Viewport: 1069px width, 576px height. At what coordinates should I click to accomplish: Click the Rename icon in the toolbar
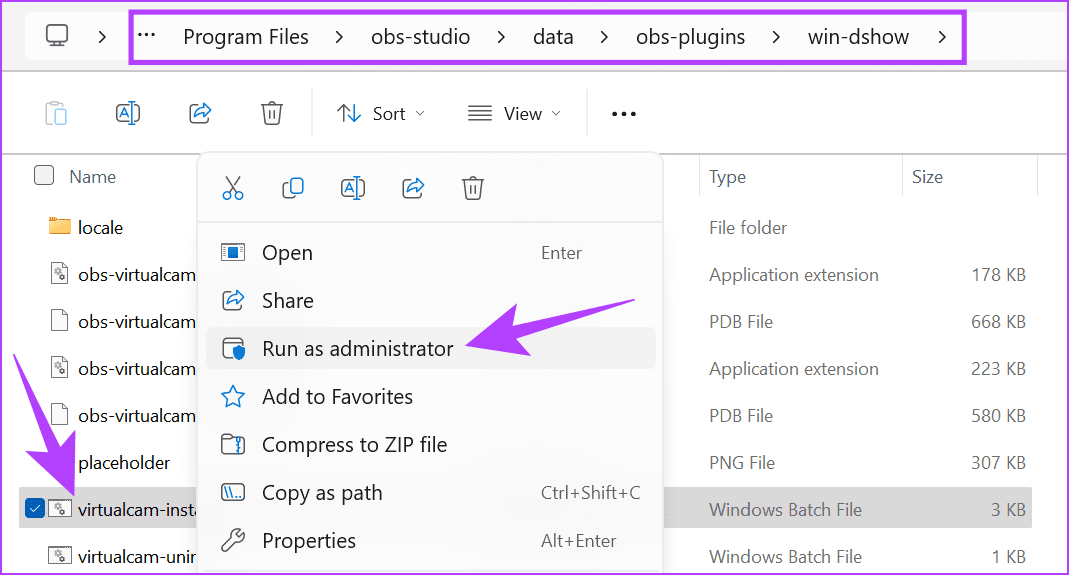(128, 114)
